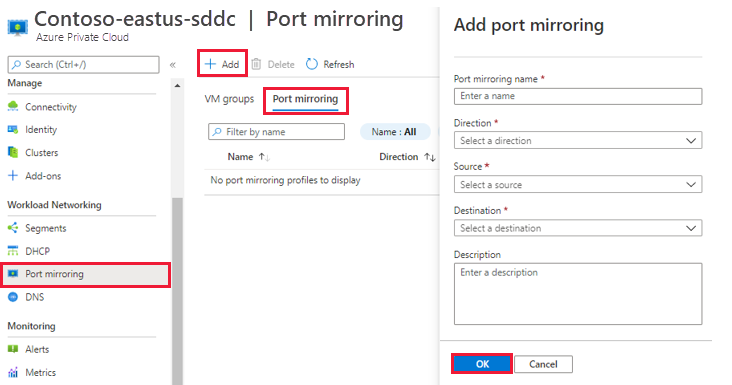732x385 pixels.
Task: Open the Select a destination dropdown
Action: (578, 228)
